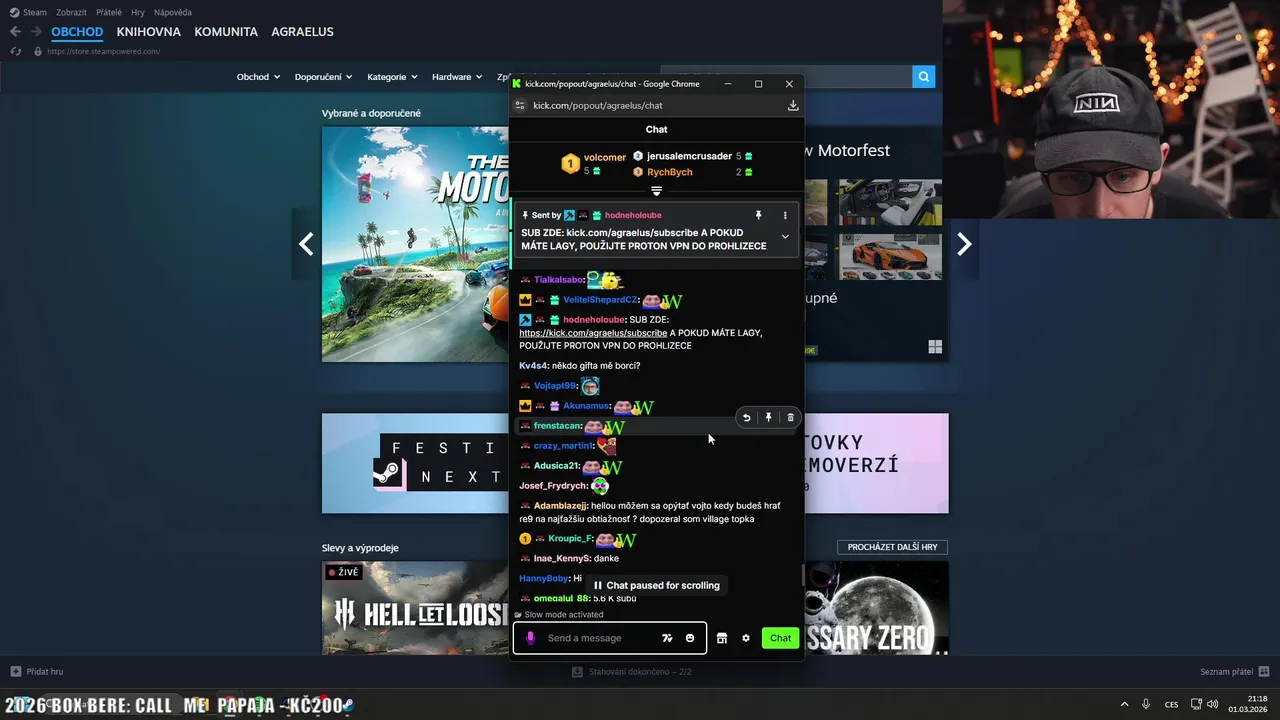Expand Kategorie dropdown in store nav
This screenshot has height=720, width=1280.
coord(392,77)
